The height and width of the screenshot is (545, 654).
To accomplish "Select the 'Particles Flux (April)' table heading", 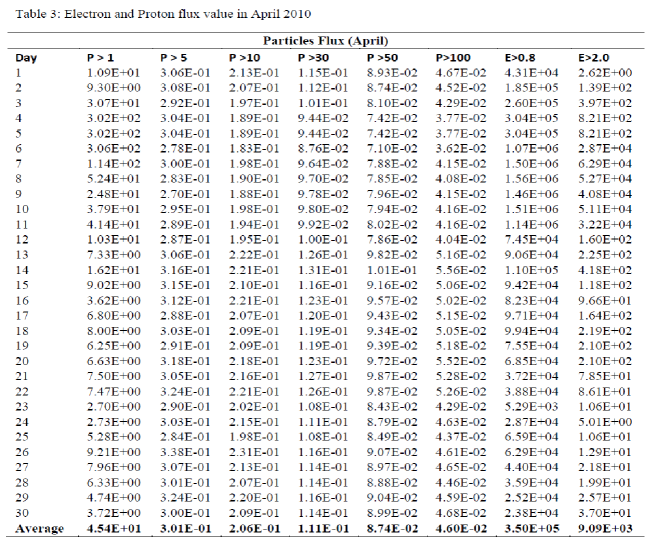I will tap(325, 41).
